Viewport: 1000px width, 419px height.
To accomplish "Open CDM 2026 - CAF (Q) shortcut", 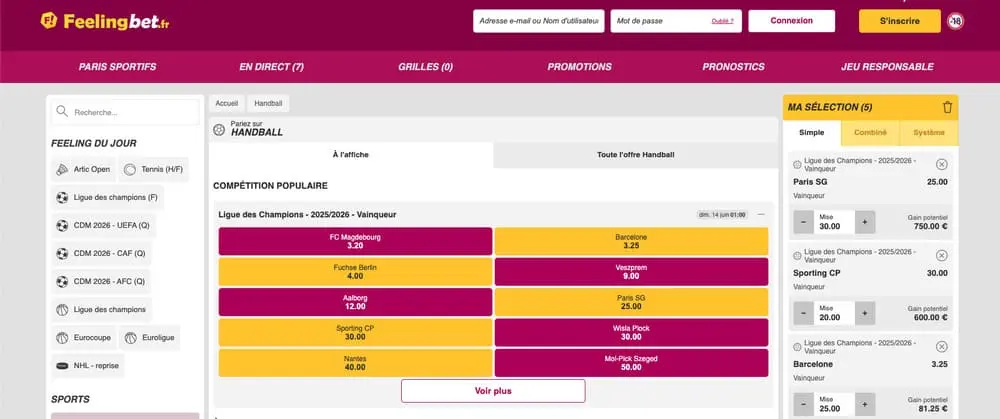I will coord(101,254).
